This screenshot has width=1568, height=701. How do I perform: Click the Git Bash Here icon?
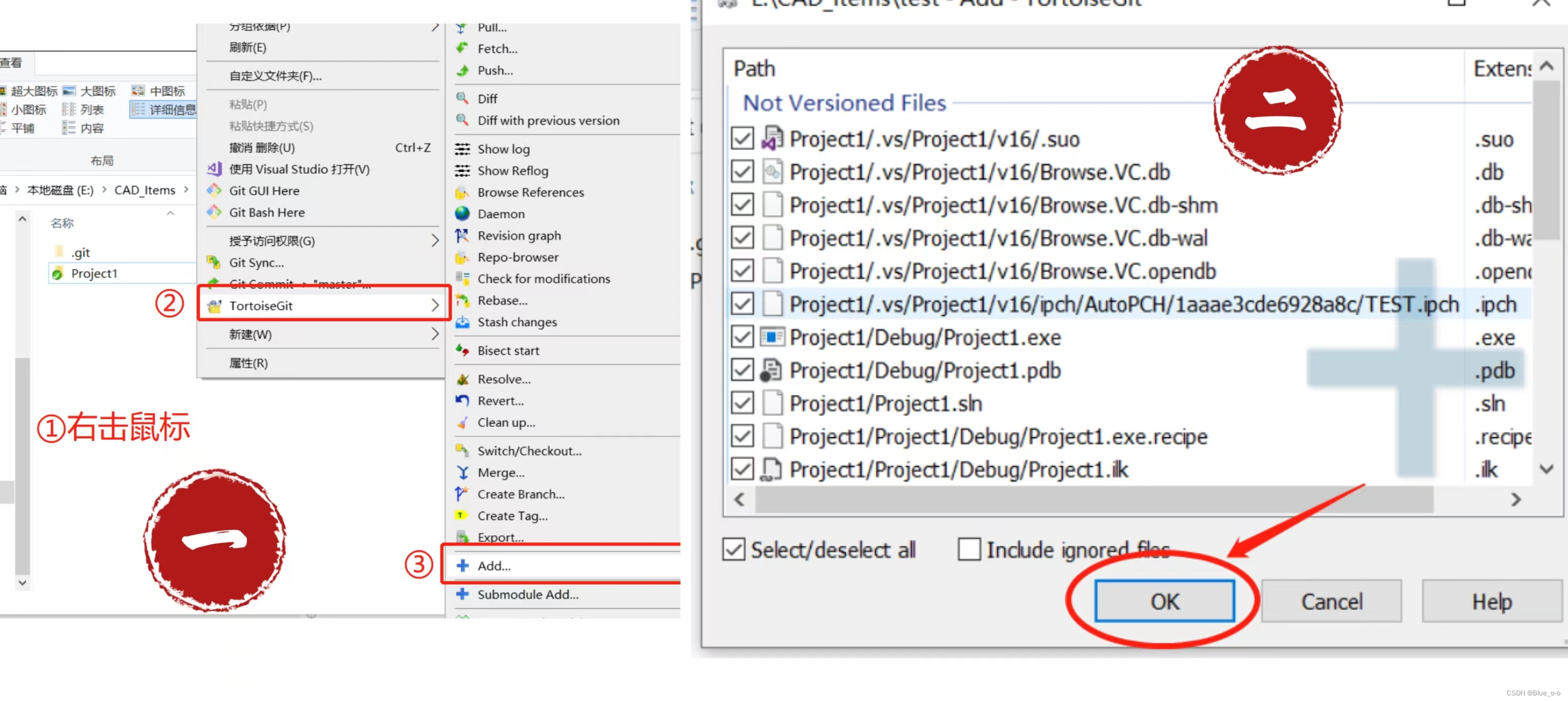tap(214, 212)
